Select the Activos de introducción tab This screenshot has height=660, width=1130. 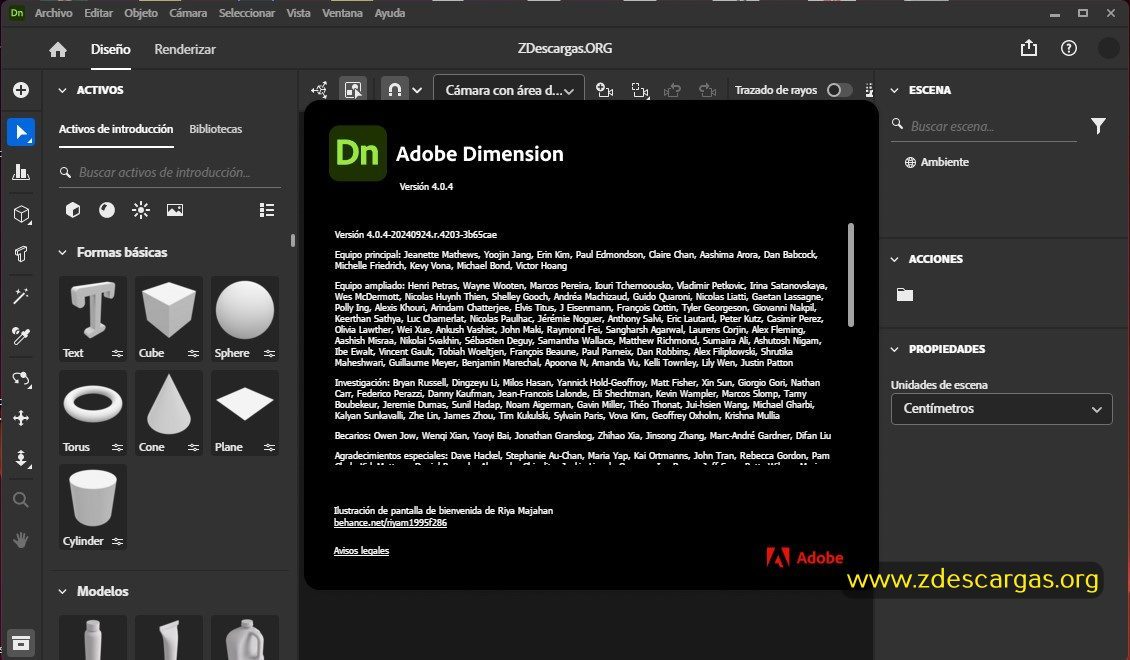tap(116, 129)
